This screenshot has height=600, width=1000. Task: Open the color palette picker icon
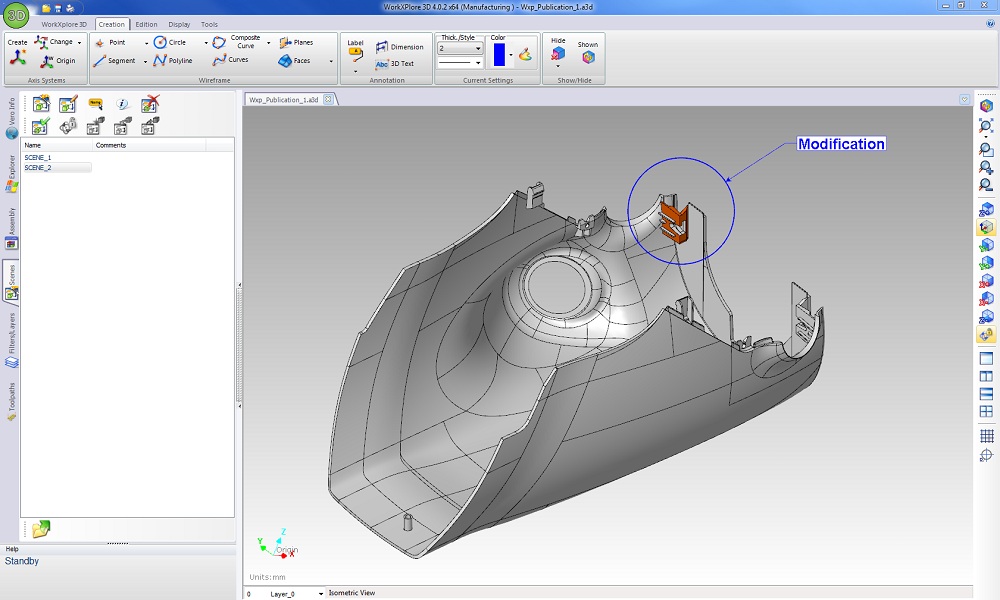click(524, 55)
